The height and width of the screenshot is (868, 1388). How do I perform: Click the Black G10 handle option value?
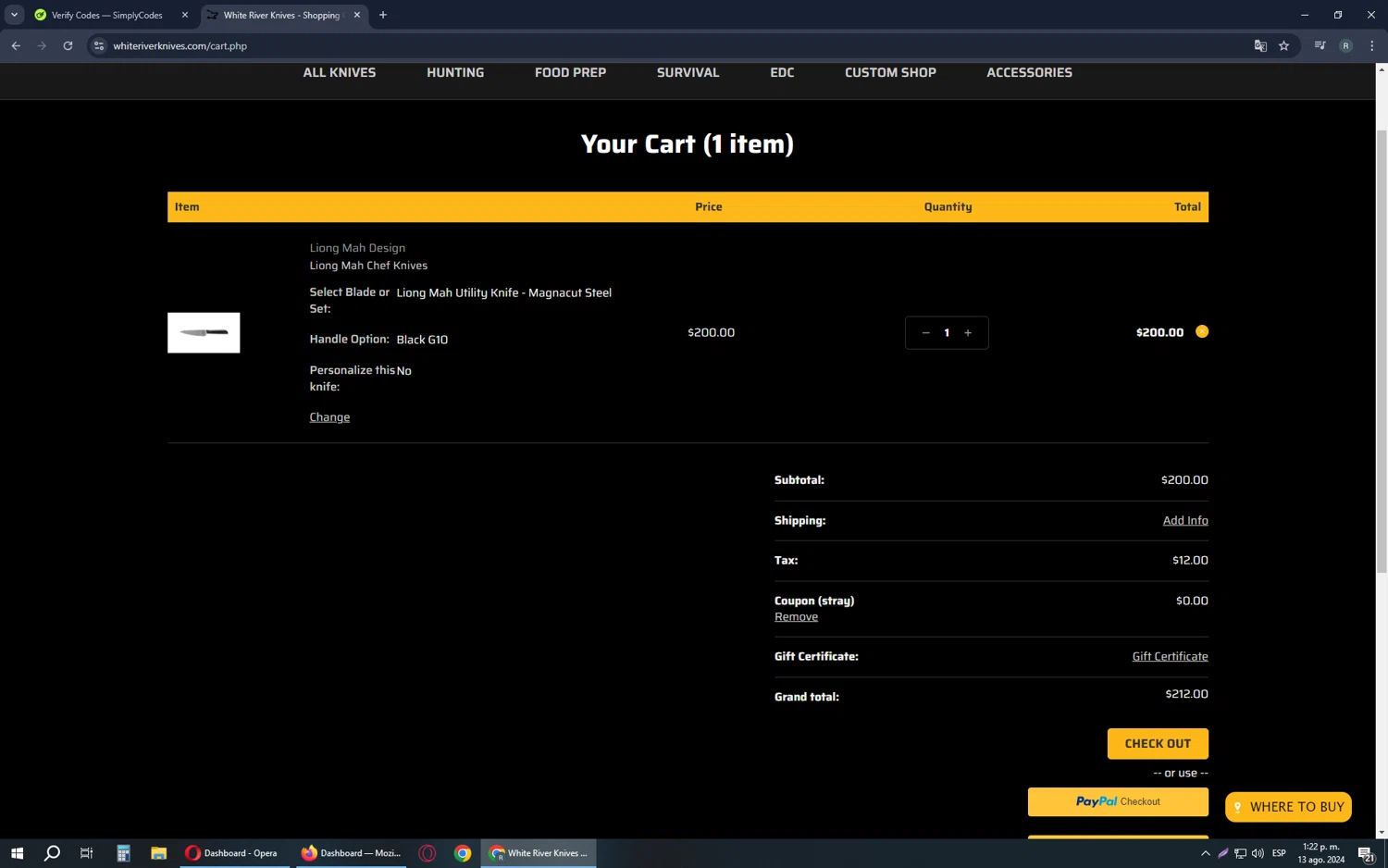(422, 340)
